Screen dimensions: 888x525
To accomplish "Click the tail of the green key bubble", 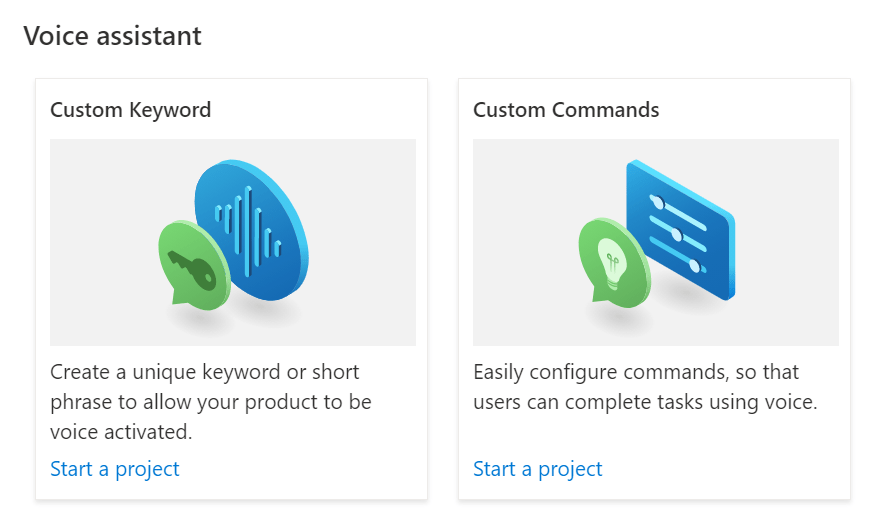I will (180, 296).
